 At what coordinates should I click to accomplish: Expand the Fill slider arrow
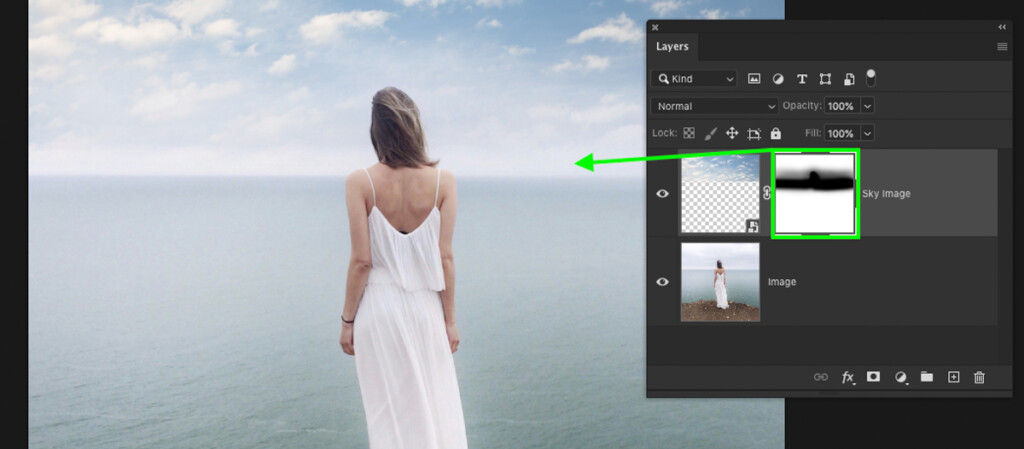point(867,133)
